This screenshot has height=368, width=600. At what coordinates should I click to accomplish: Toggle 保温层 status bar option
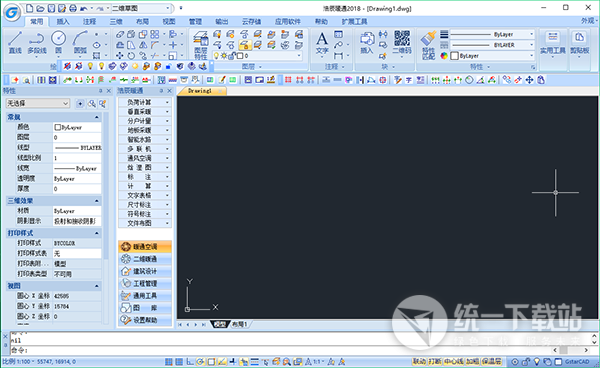pyautogui.click(x=492, y=361)
